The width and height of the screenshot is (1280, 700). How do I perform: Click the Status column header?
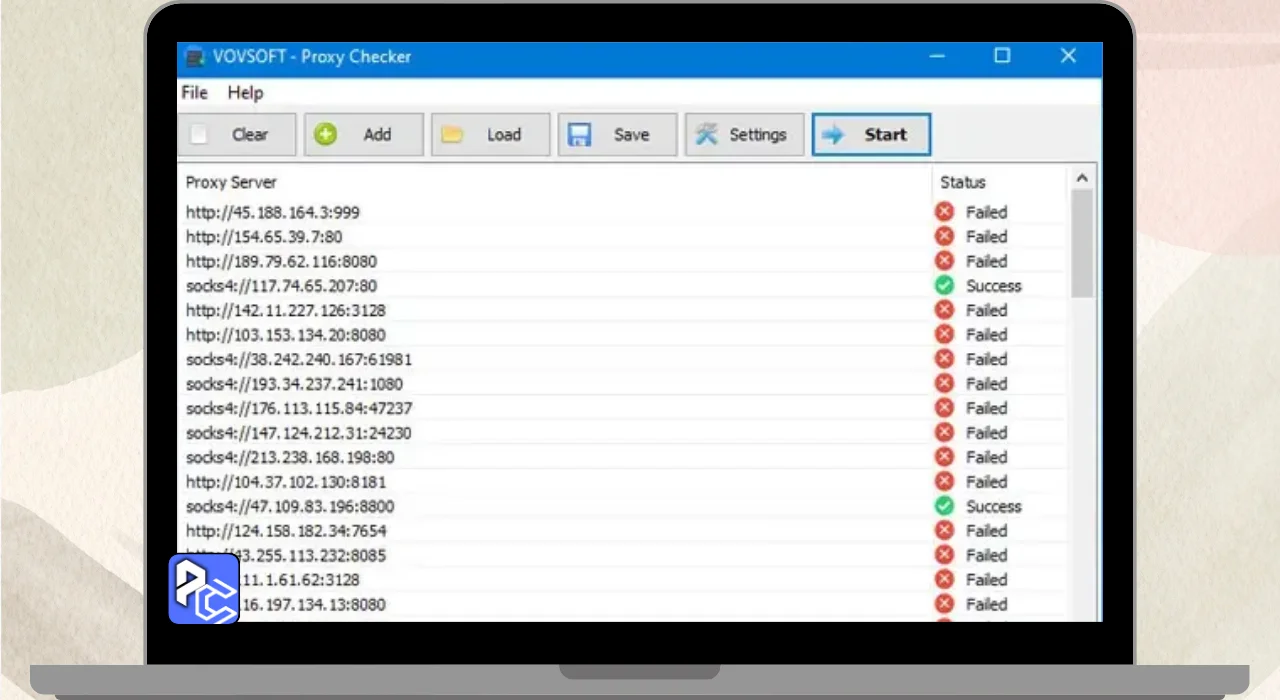pos(999,182)
